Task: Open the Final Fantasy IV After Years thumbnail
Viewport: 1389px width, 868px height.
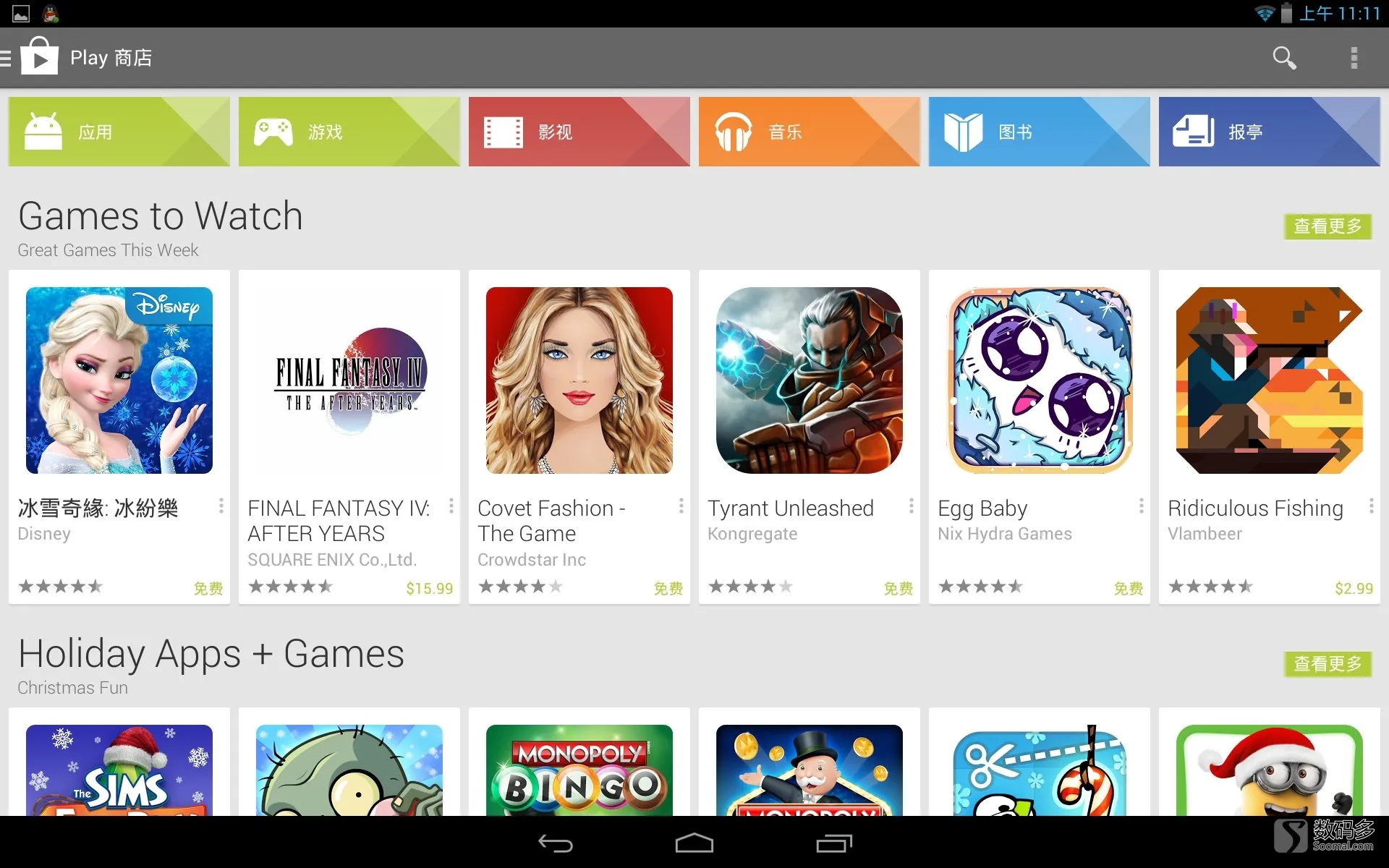Action: tap(349, 380)
